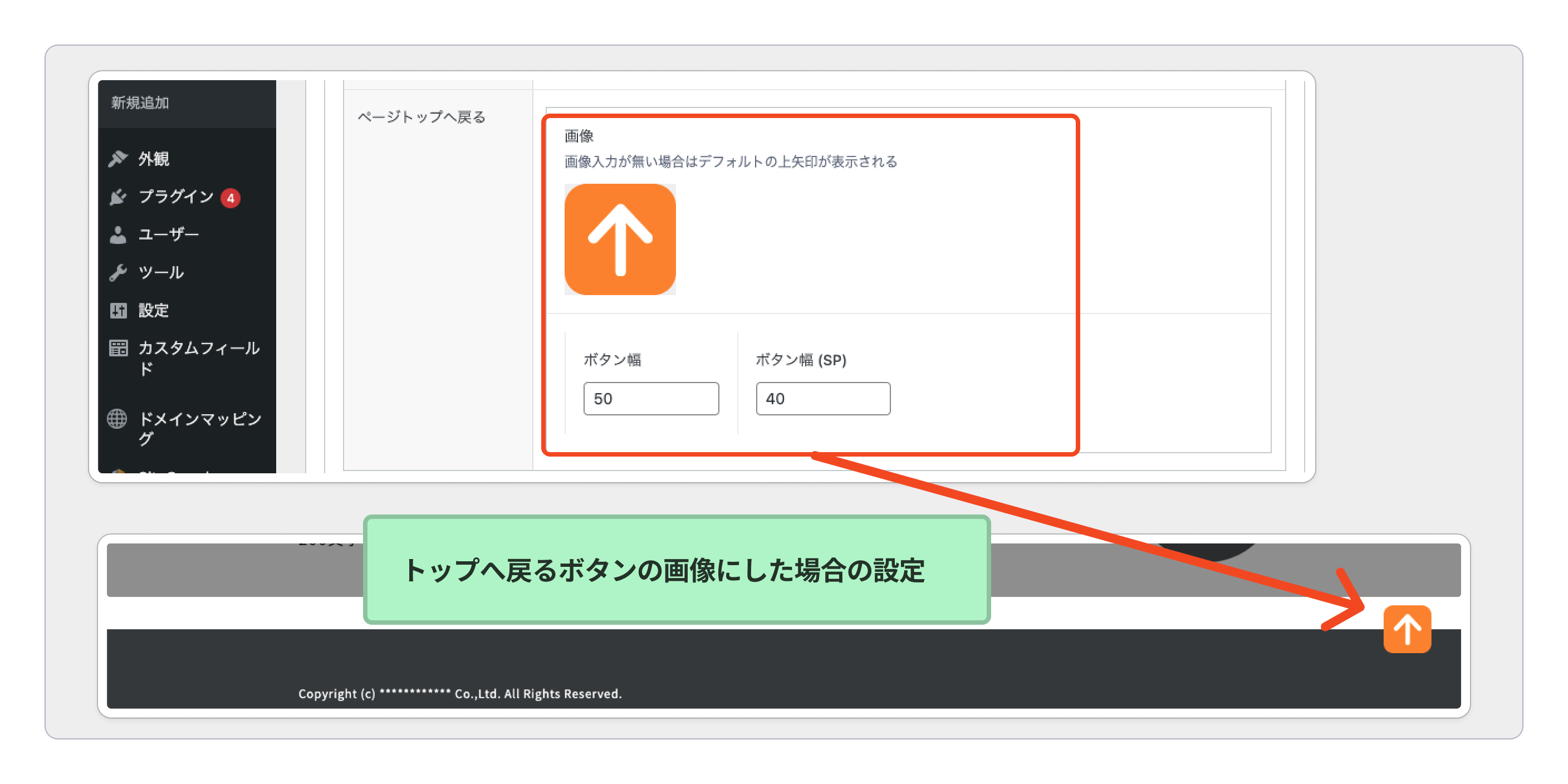Click the Appearance (外観) paintbrush icon

[118, 159]
